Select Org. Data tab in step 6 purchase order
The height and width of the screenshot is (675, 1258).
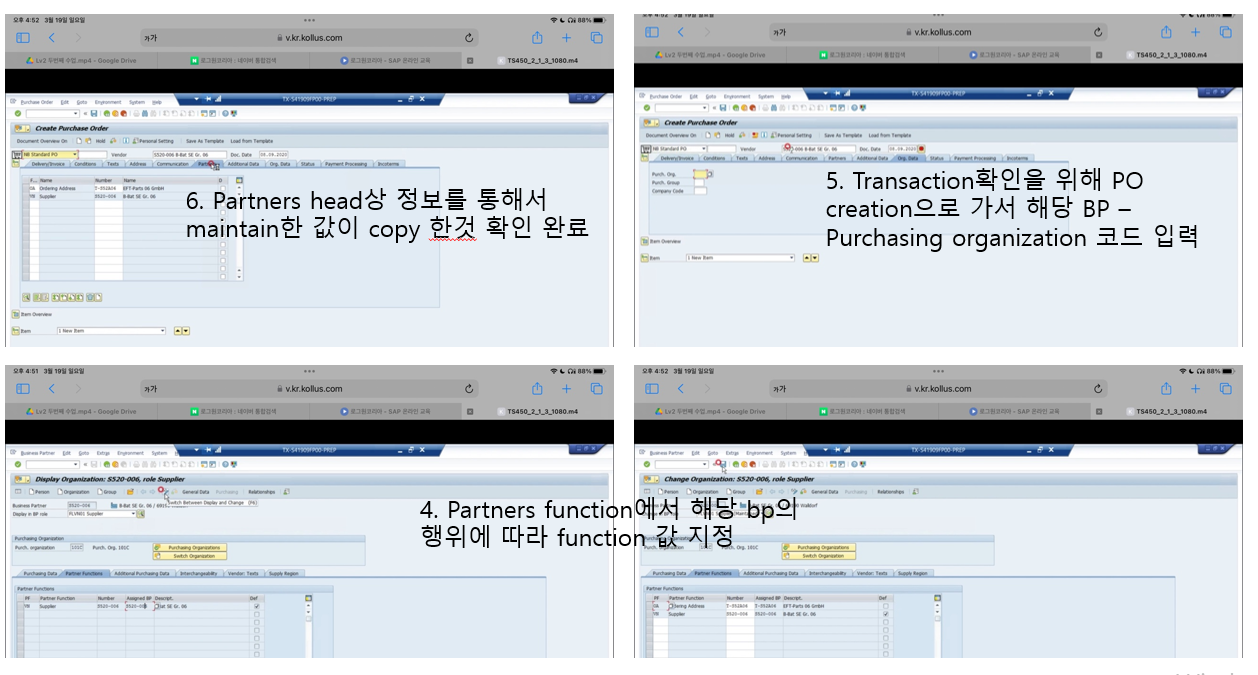(x=279, y=163)
